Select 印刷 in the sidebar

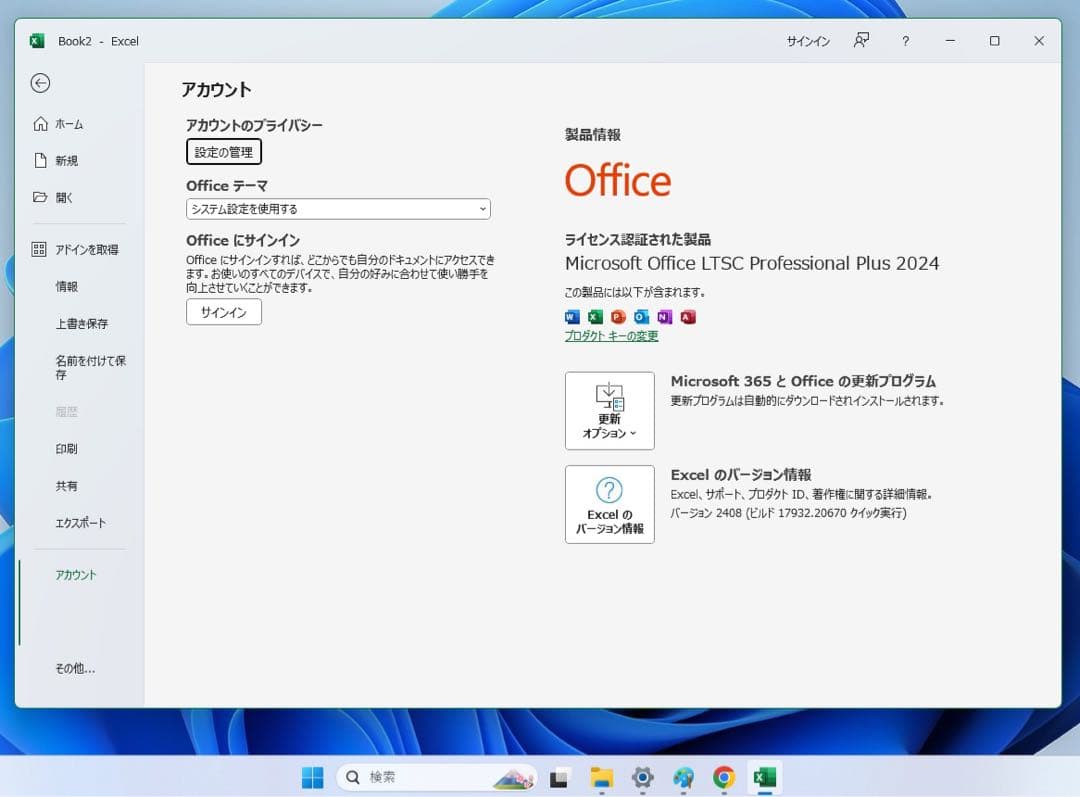tap(67, 449)
